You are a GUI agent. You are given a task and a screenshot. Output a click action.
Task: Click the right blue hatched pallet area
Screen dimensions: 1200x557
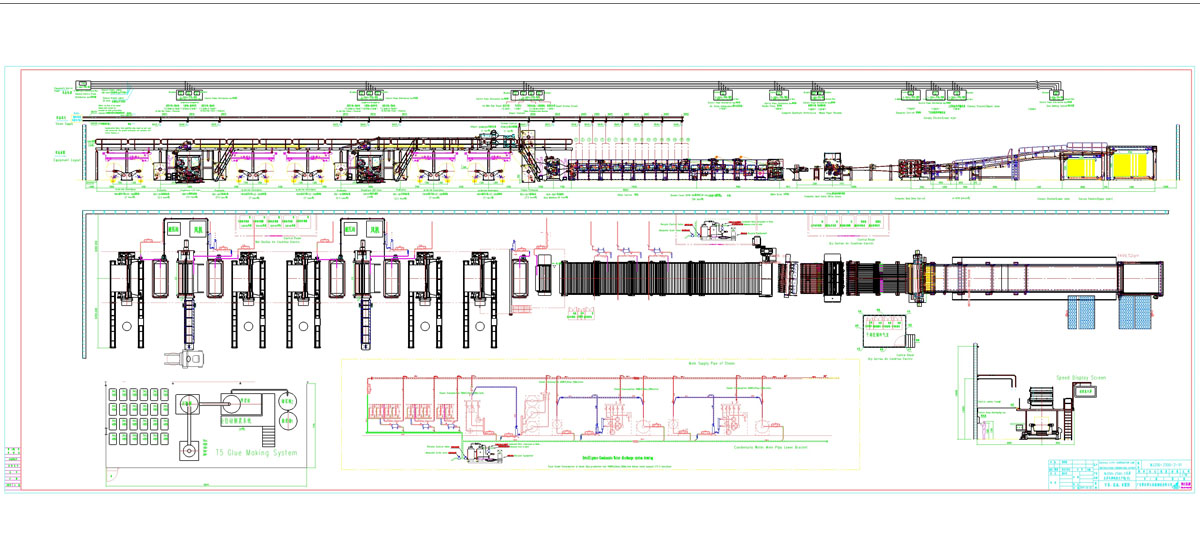(1133, 315)
